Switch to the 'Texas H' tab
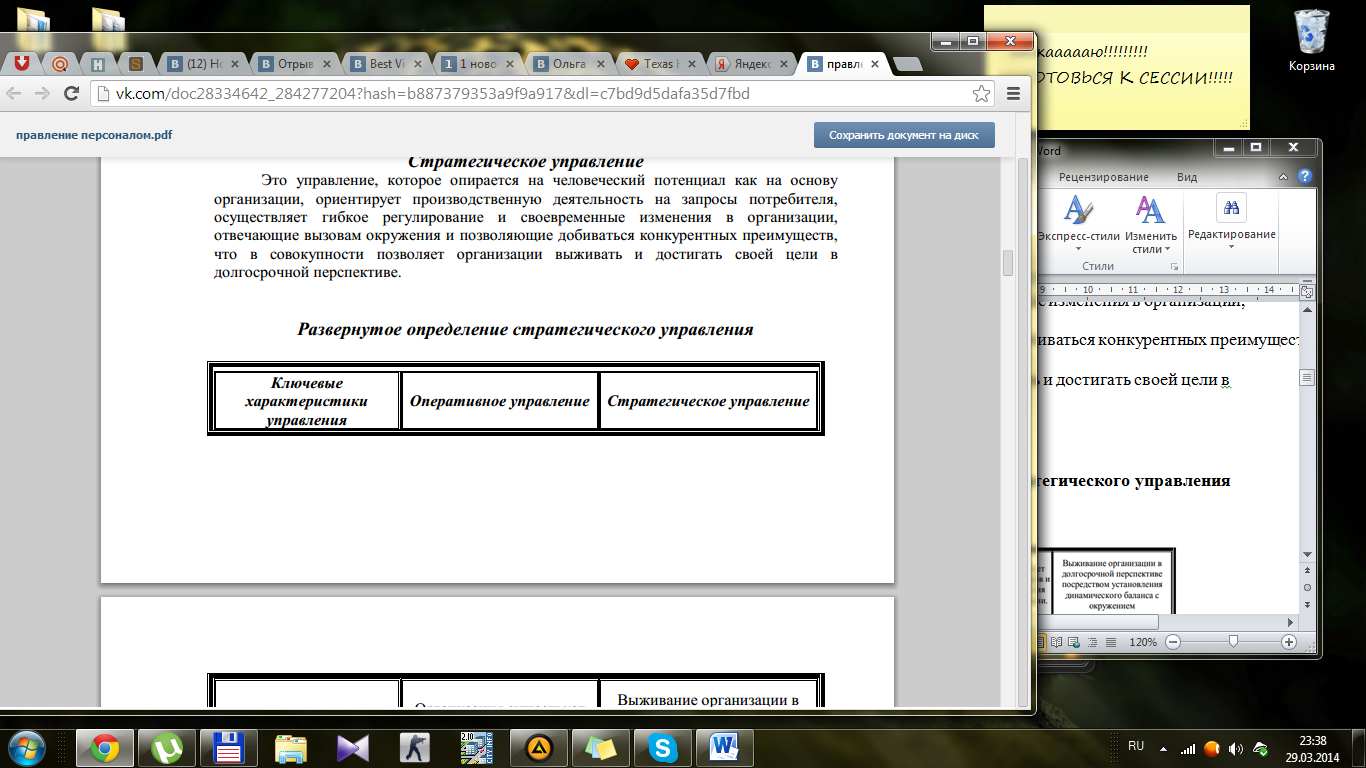 (659, 64)
